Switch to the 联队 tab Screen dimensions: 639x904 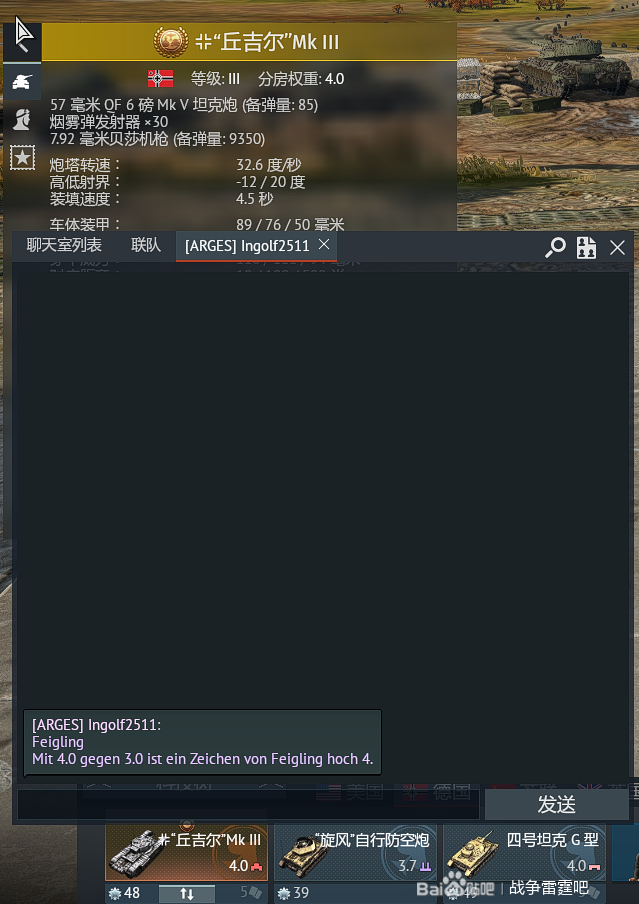(145, 245)
